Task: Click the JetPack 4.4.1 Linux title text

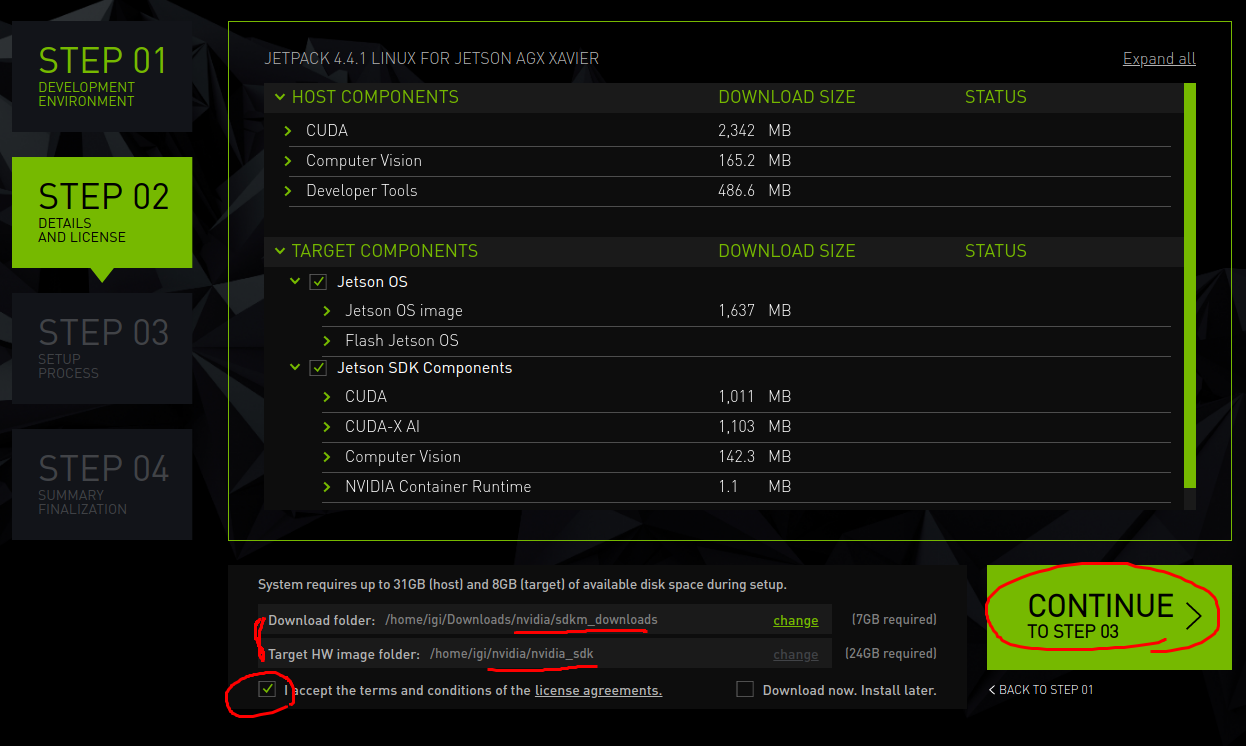Action: pos(432,58)
